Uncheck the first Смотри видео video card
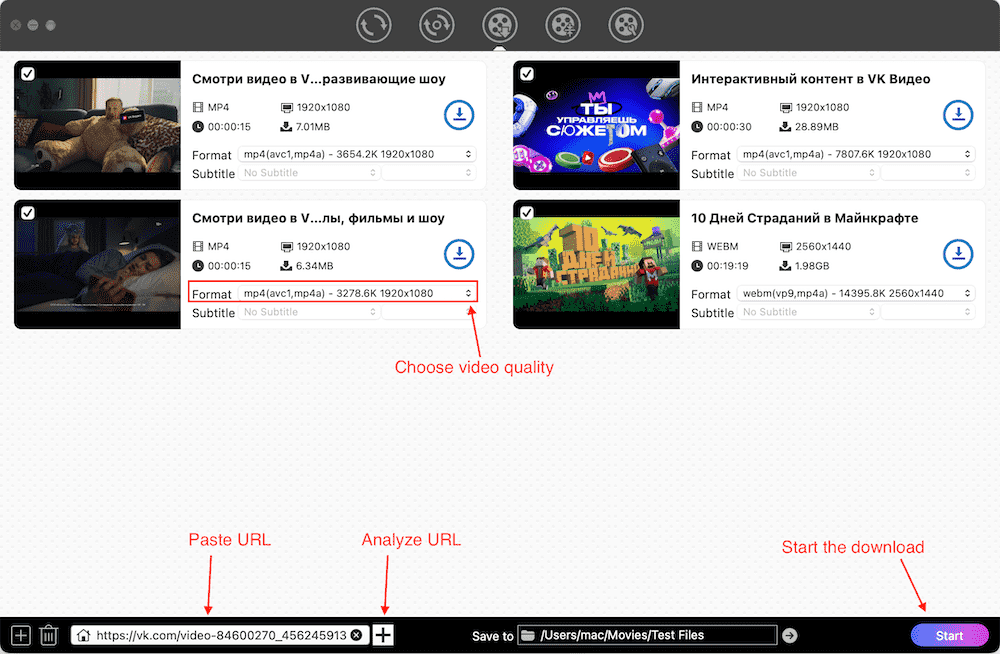Screen dimensions: 1000x654 [26, 73]
